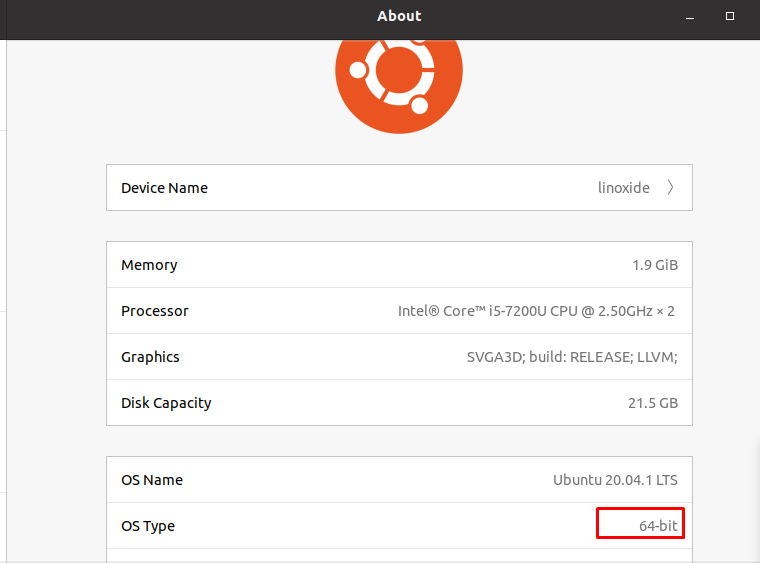
Task: Maximize the About window
Action: tap(729, 16)
